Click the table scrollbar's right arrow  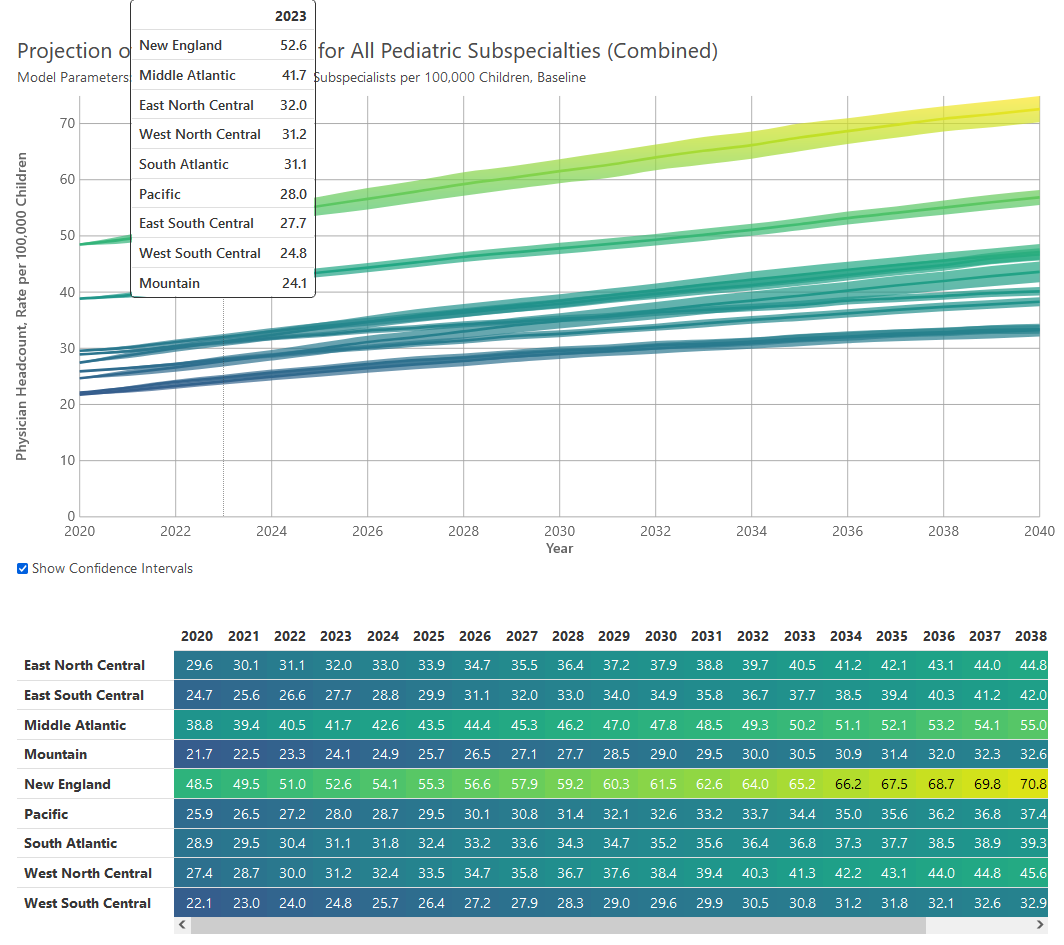[1041, 925]
